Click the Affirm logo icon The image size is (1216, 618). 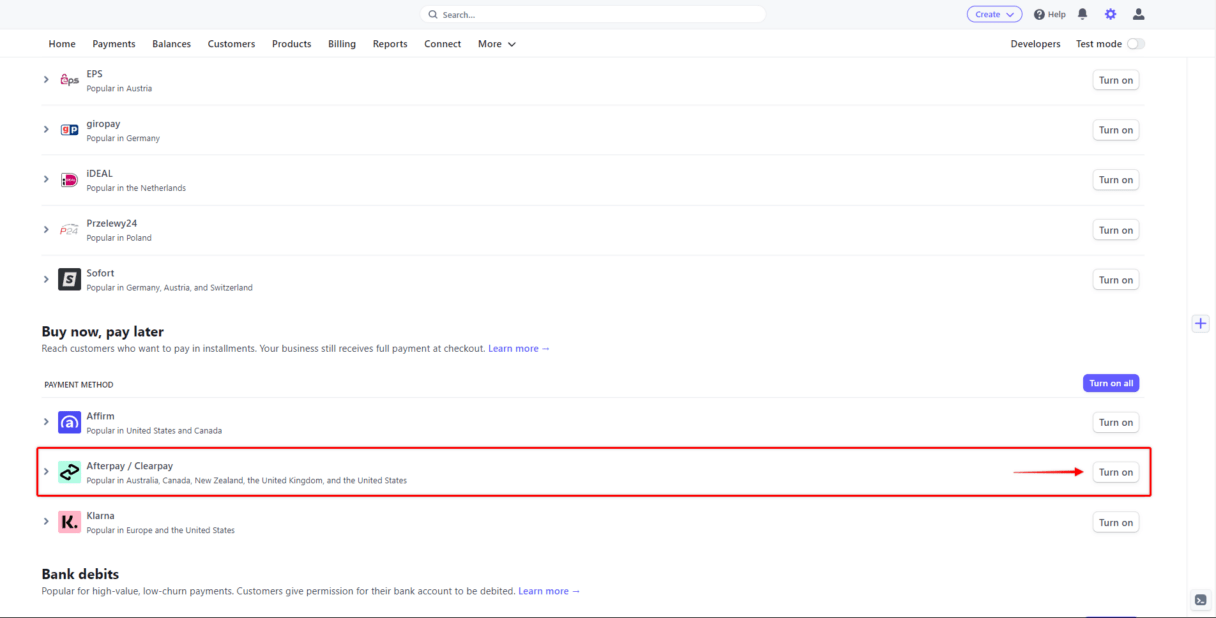(x=69, y=422)
